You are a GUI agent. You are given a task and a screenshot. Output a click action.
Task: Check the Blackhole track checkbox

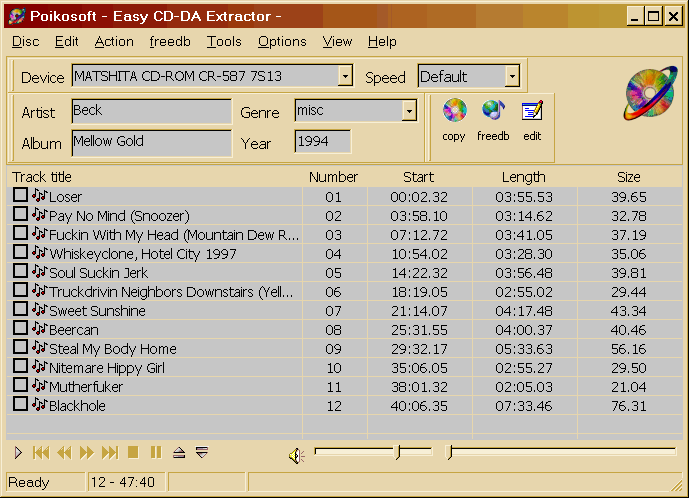(20, 403)
